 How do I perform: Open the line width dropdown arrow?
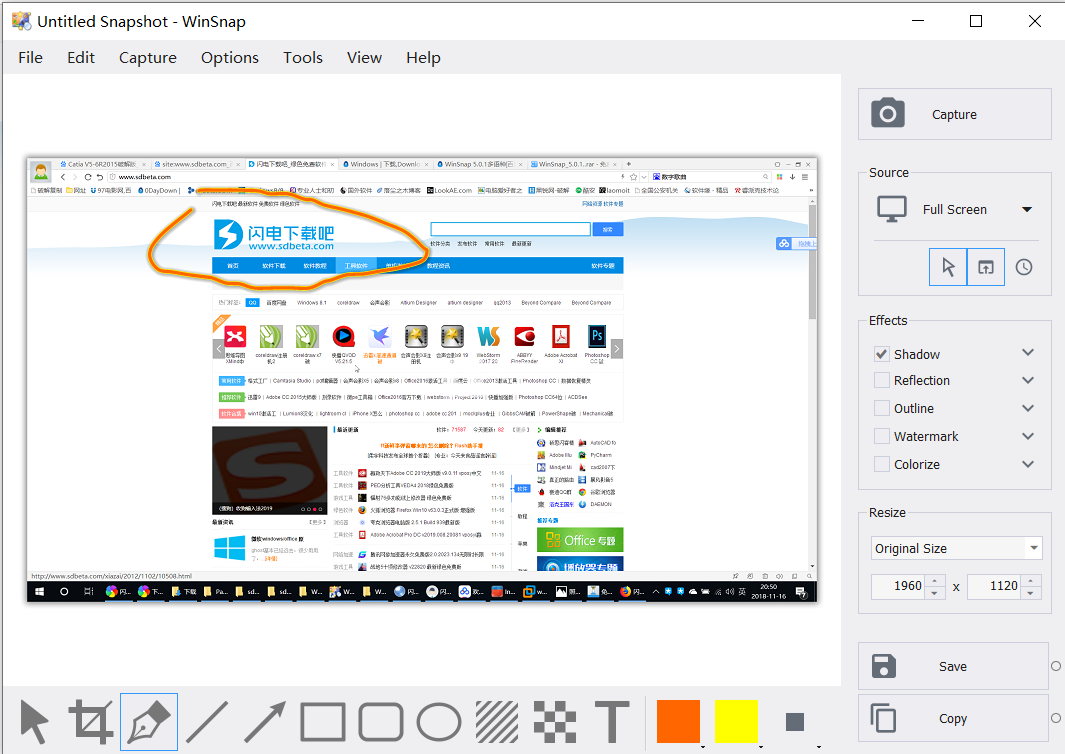coord(818,746)
